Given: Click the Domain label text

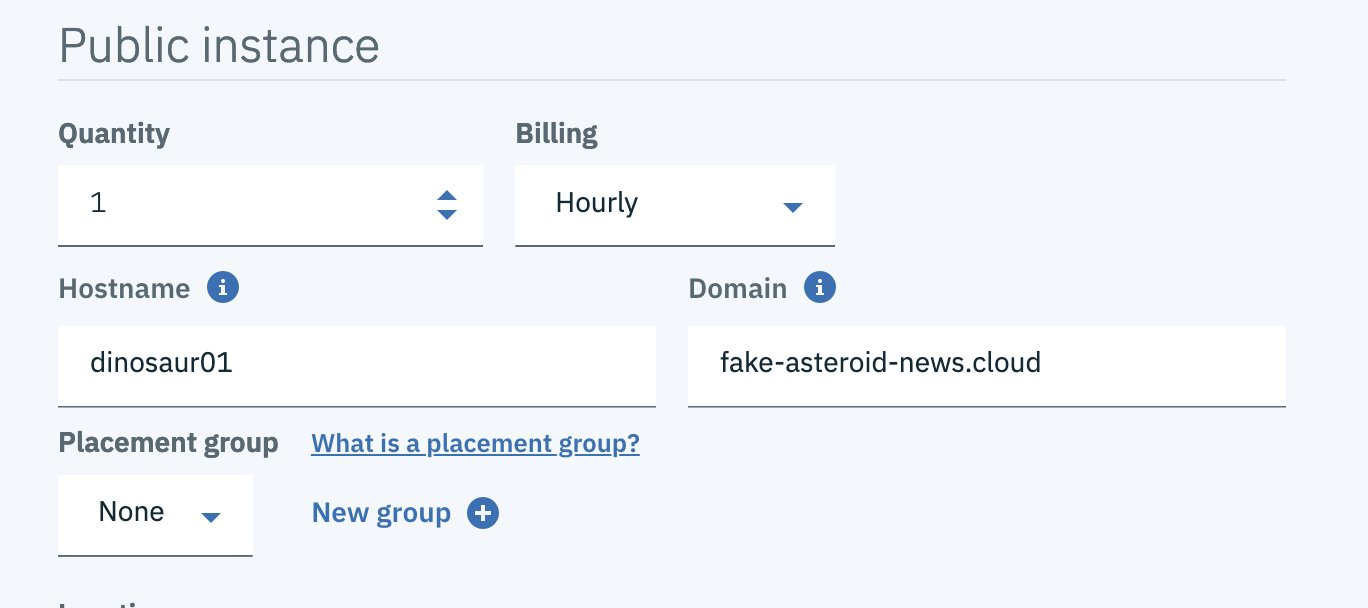Looking at the screenshot, I should tap(737, 288).
